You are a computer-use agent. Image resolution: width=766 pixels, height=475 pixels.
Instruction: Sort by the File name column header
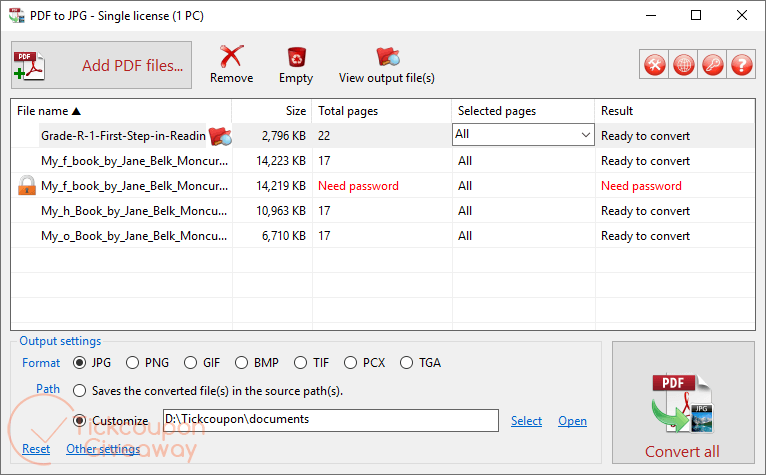[x=121, y=111]
